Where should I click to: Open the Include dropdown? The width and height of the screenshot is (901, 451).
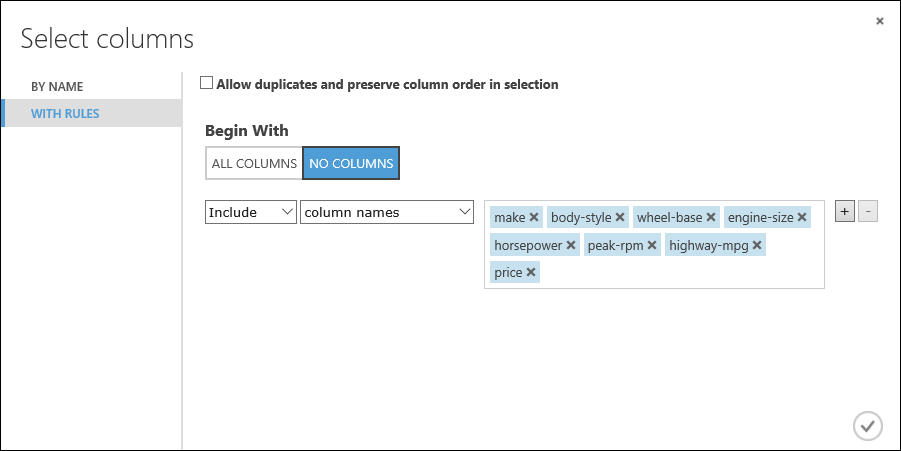pos(251,212)
